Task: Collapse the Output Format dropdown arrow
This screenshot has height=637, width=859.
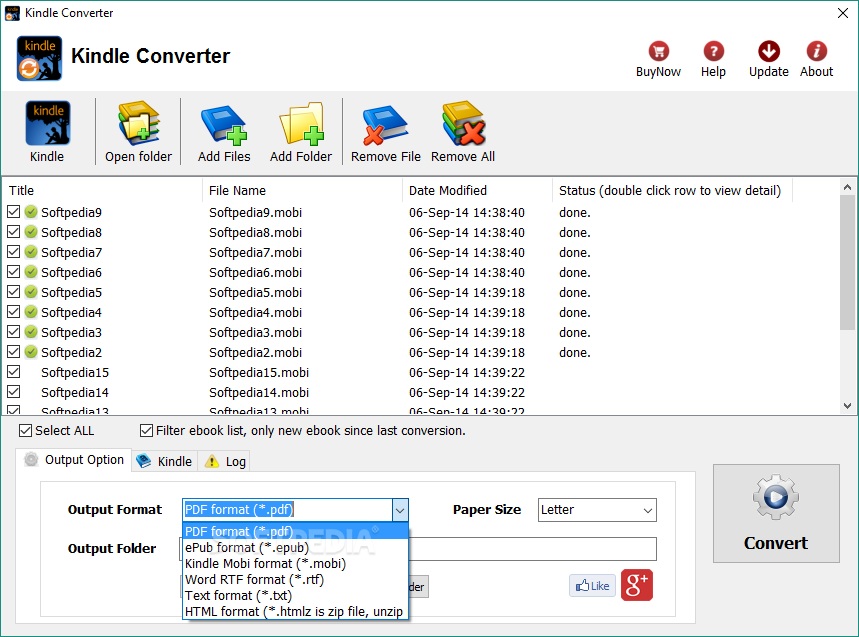Action: click(400, 510)
